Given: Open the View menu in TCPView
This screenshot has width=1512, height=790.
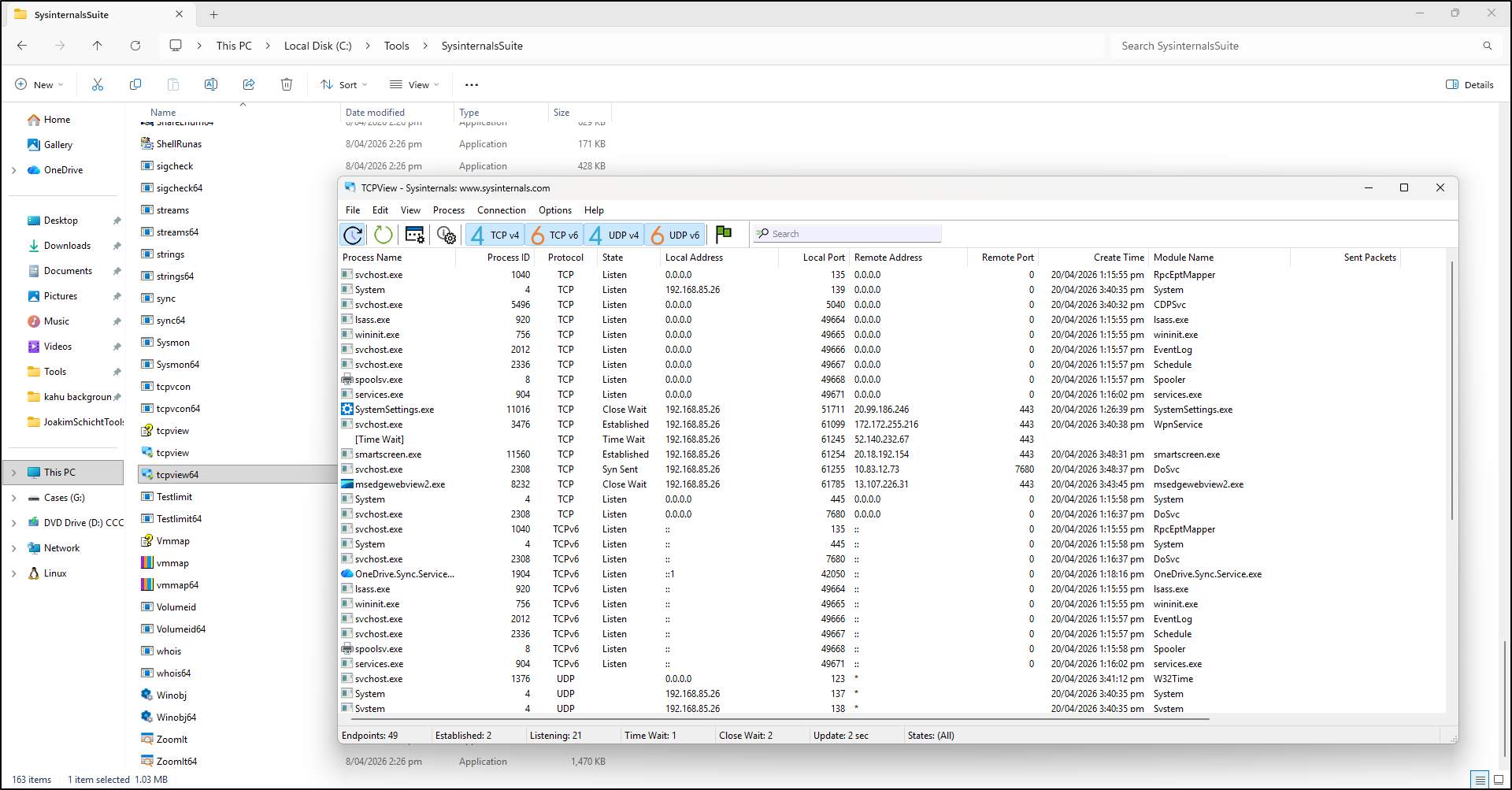Looking at the screenshot, I should (410, 210).
